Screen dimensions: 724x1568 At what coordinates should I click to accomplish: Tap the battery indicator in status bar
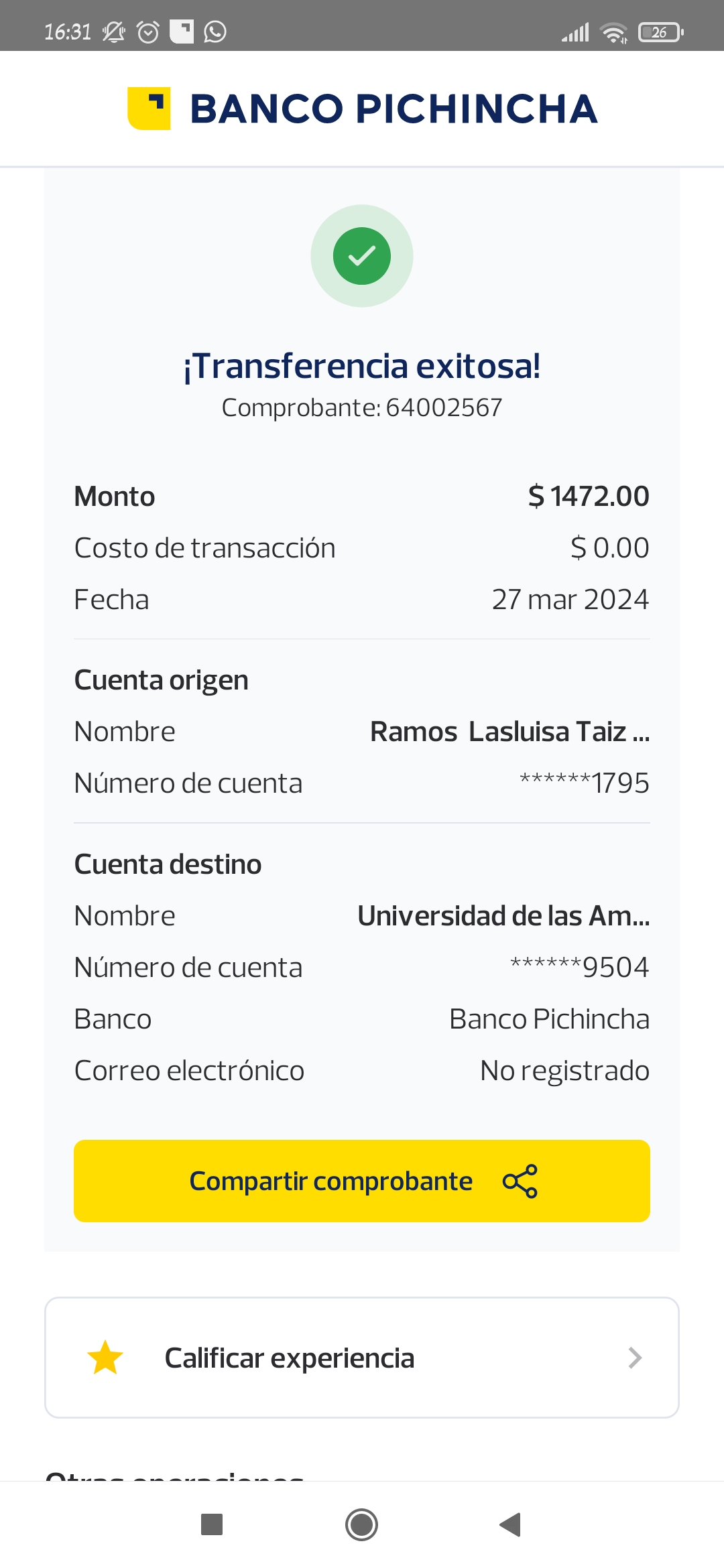coord(661,31)
